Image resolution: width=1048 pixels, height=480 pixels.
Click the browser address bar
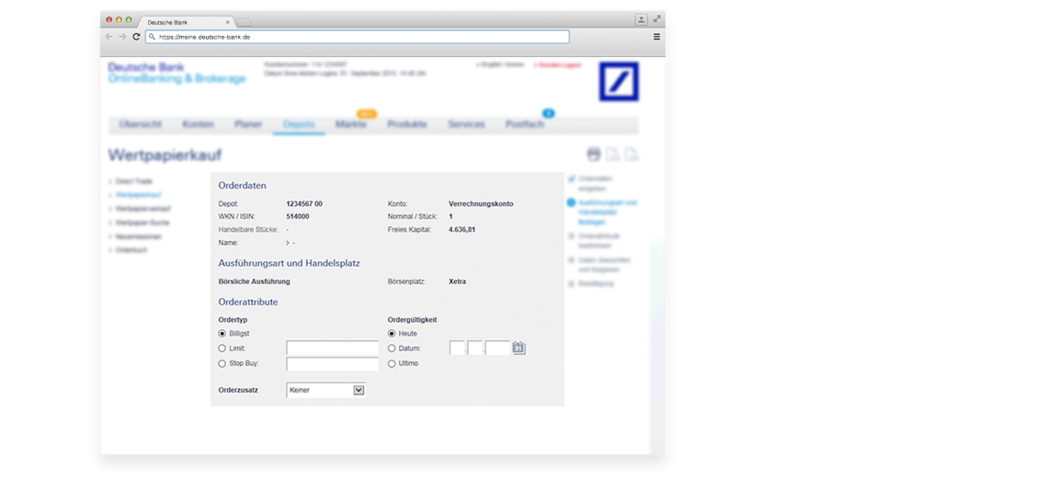tap(358, 37)
